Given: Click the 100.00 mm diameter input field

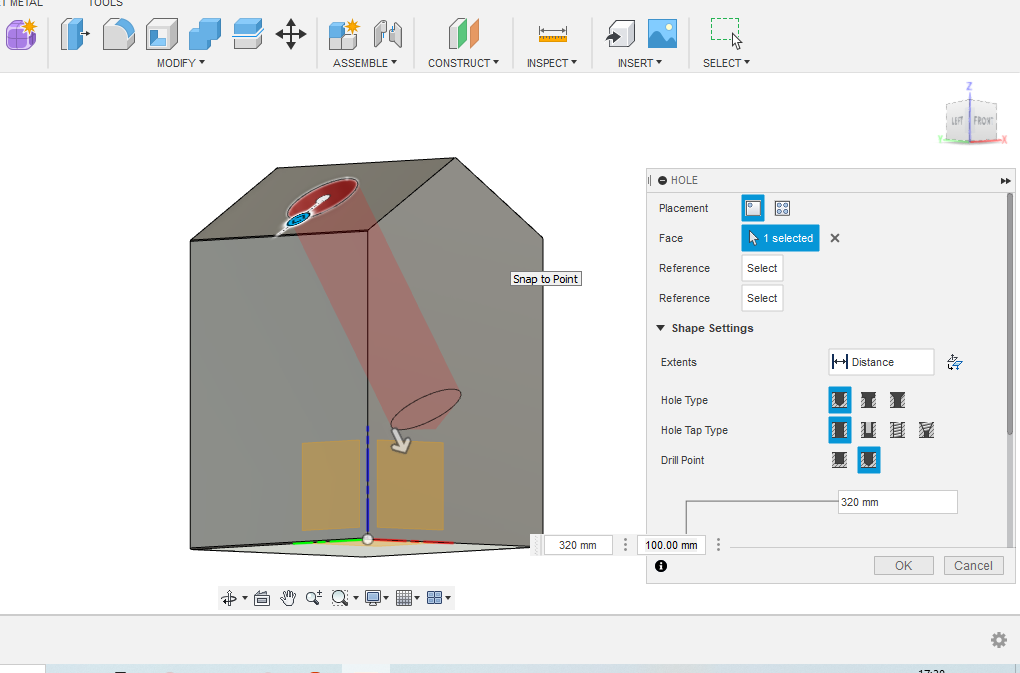Looking at the screenshot, I should [671, 545].
